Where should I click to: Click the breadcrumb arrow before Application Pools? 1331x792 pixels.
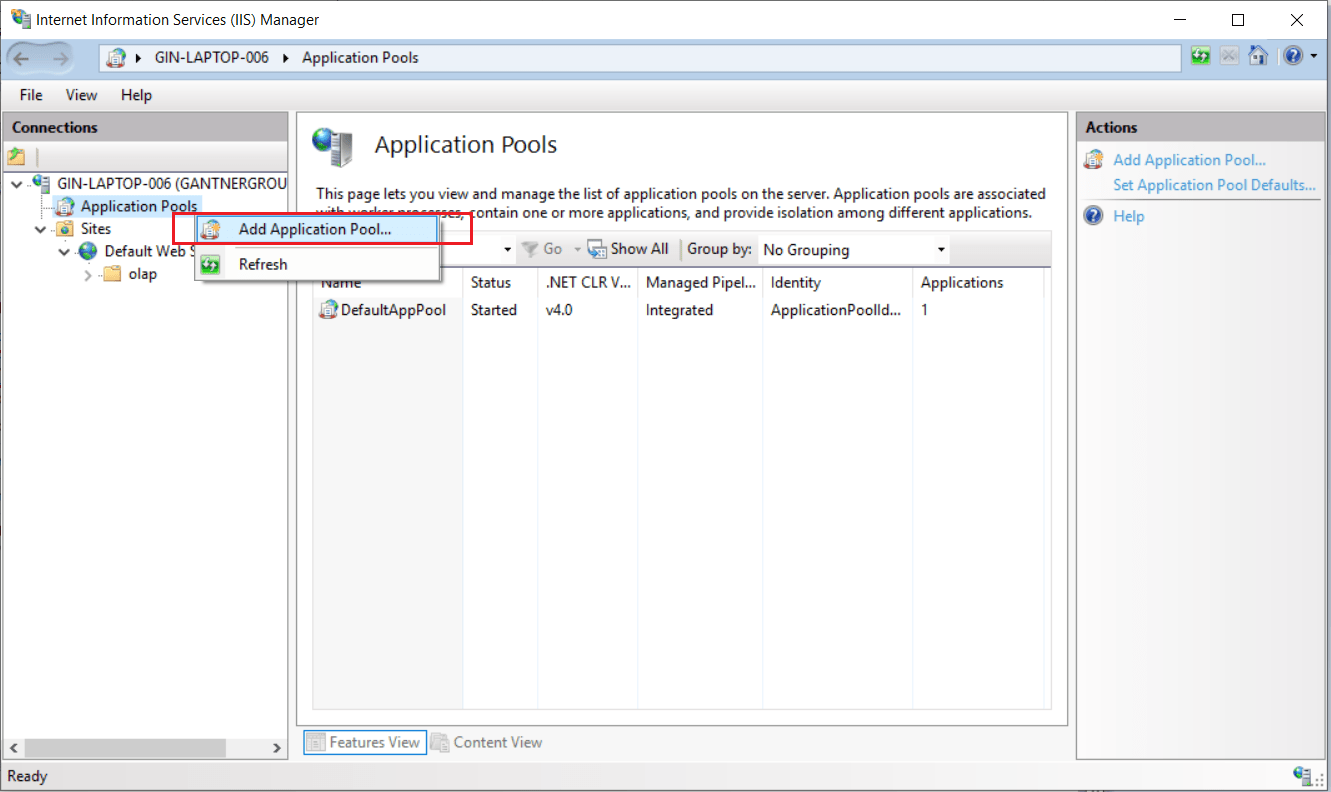pyautogui.click(x=285, y=58)
